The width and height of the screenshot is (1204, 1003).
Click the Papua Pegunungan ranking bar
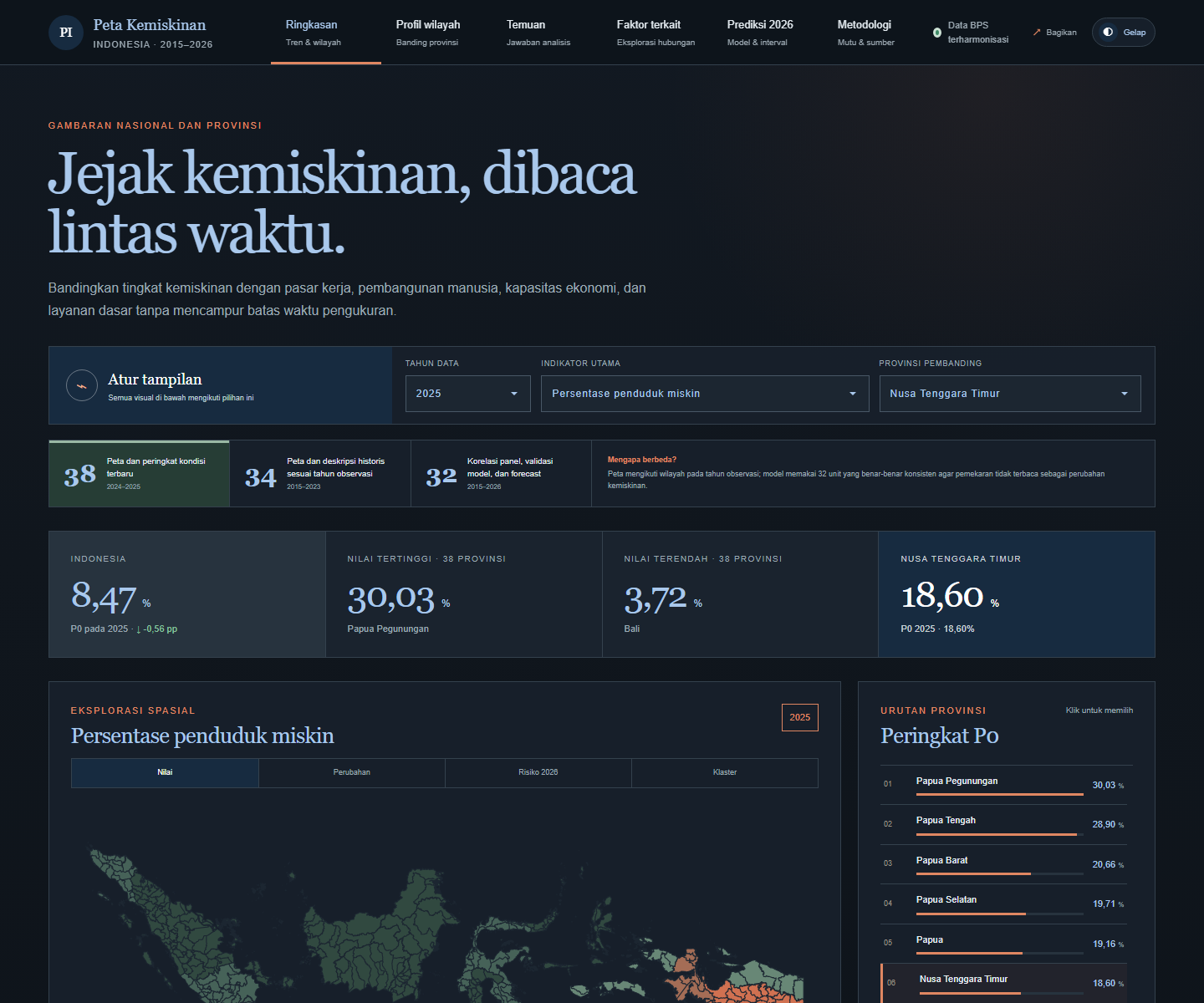click(x=1000, y=794)
